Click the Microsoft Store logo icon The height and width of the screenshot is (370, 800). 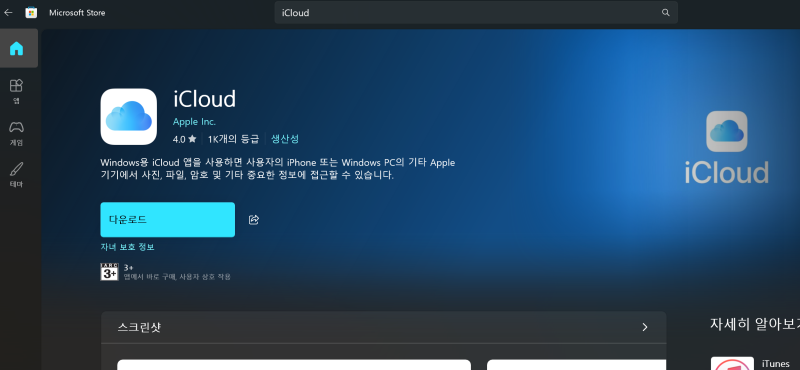(x=31, y=13)
